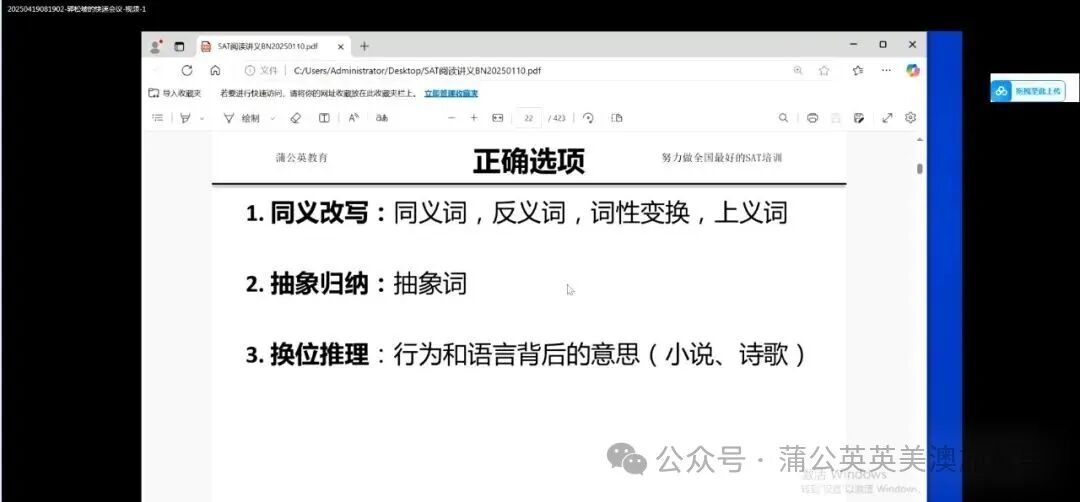This screenshot has height=502, width=1080.
Task: Click the PDF vertical scrollbar thumb
Action: tap(920, 169)
